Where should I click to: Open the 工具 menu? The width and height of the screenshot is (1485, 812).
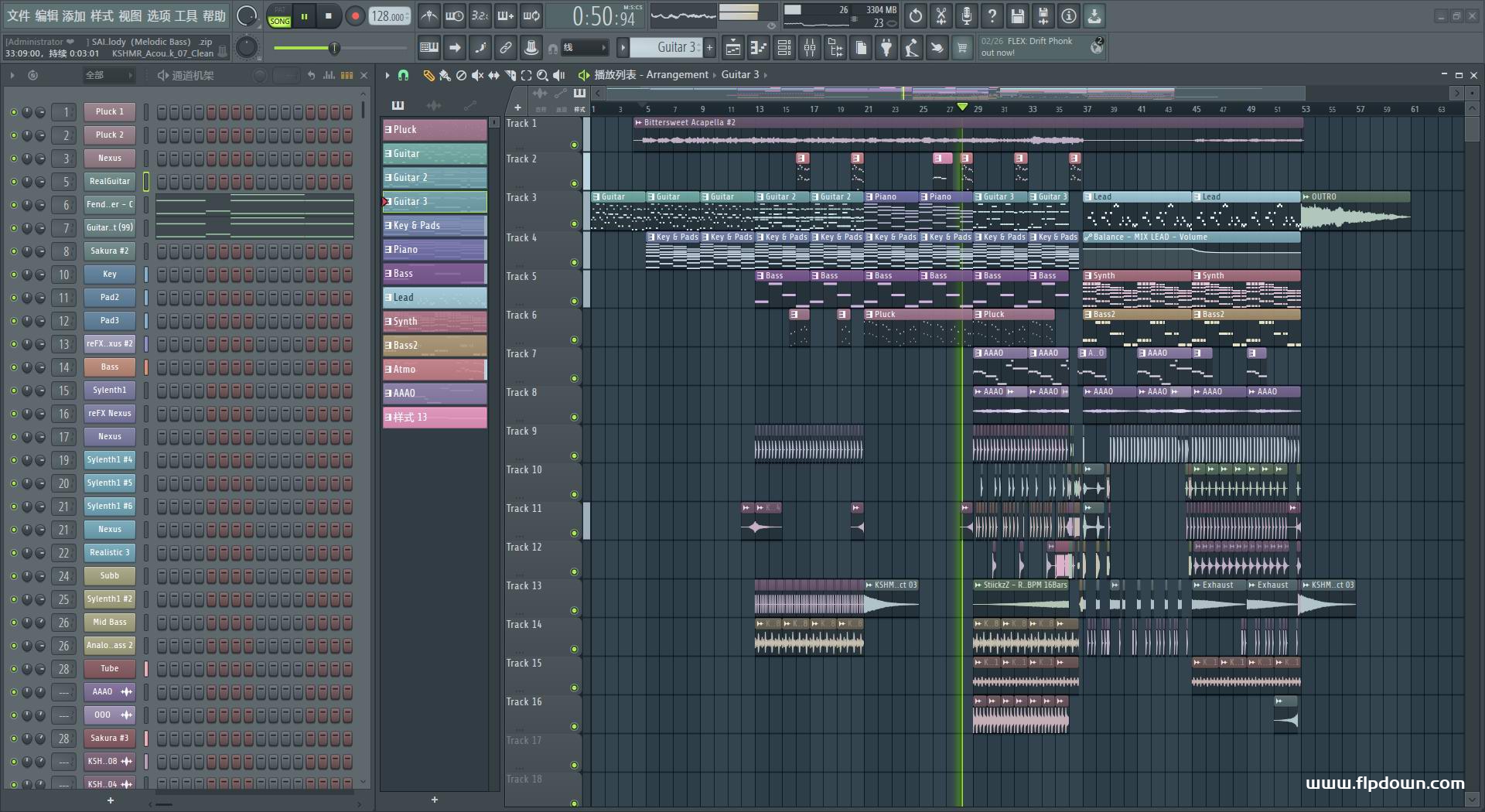point(186,15)
